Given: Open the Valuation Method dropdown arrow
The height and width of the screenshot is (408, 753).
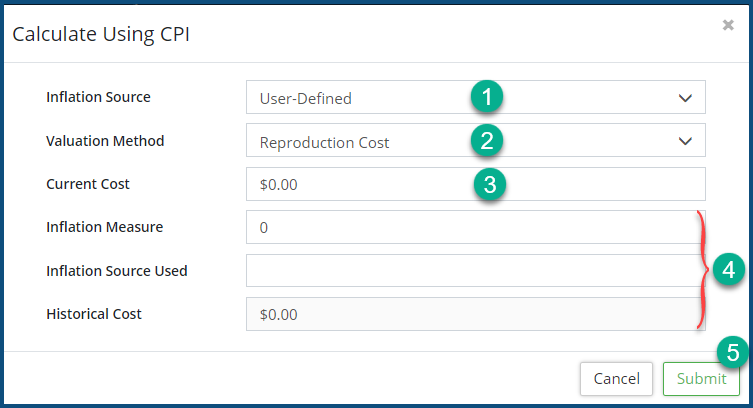Looking at the screenshot, I should [x=685, y=141].
